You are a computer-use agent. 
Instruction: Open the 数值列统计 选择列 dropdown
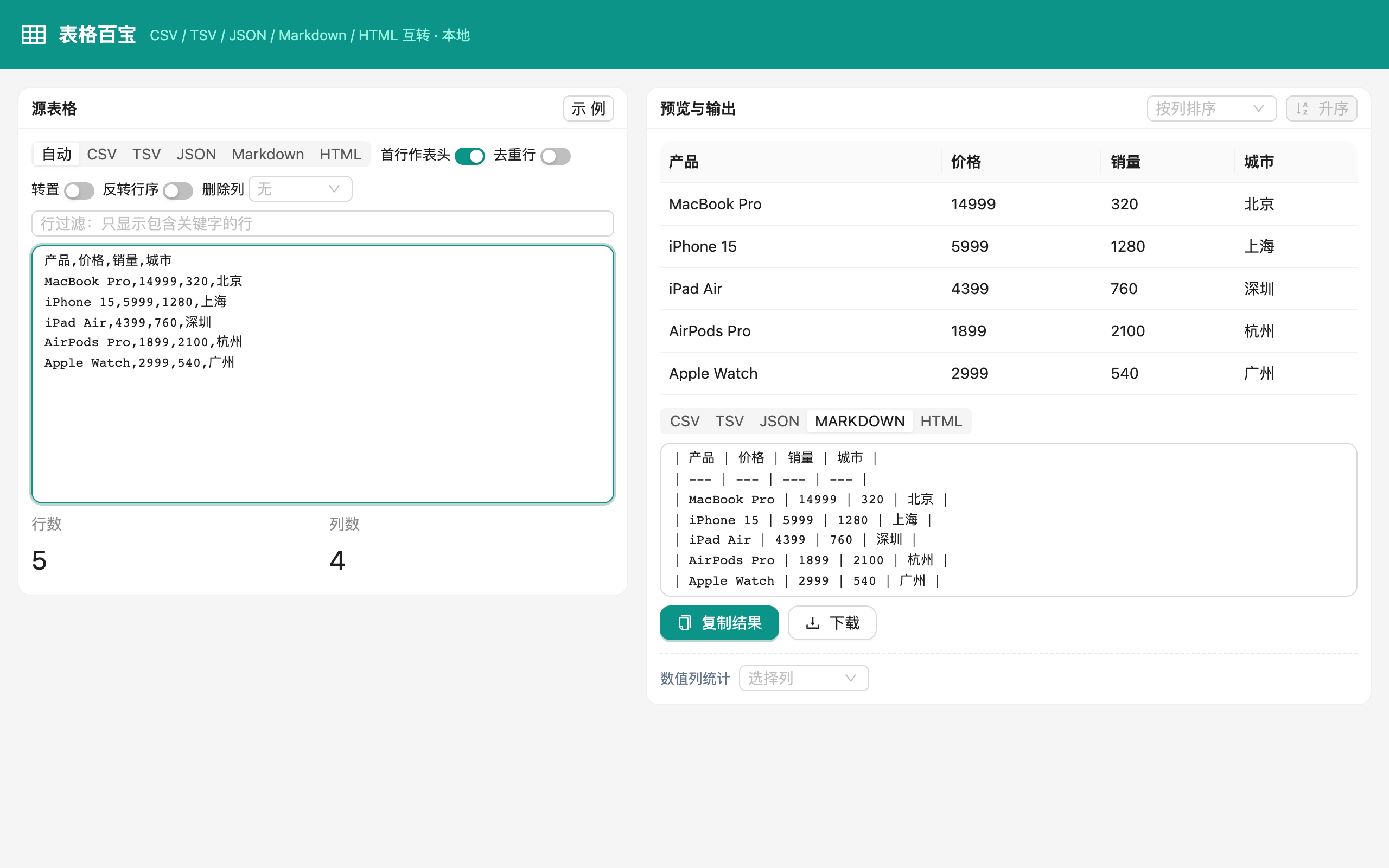click(804, 678)
